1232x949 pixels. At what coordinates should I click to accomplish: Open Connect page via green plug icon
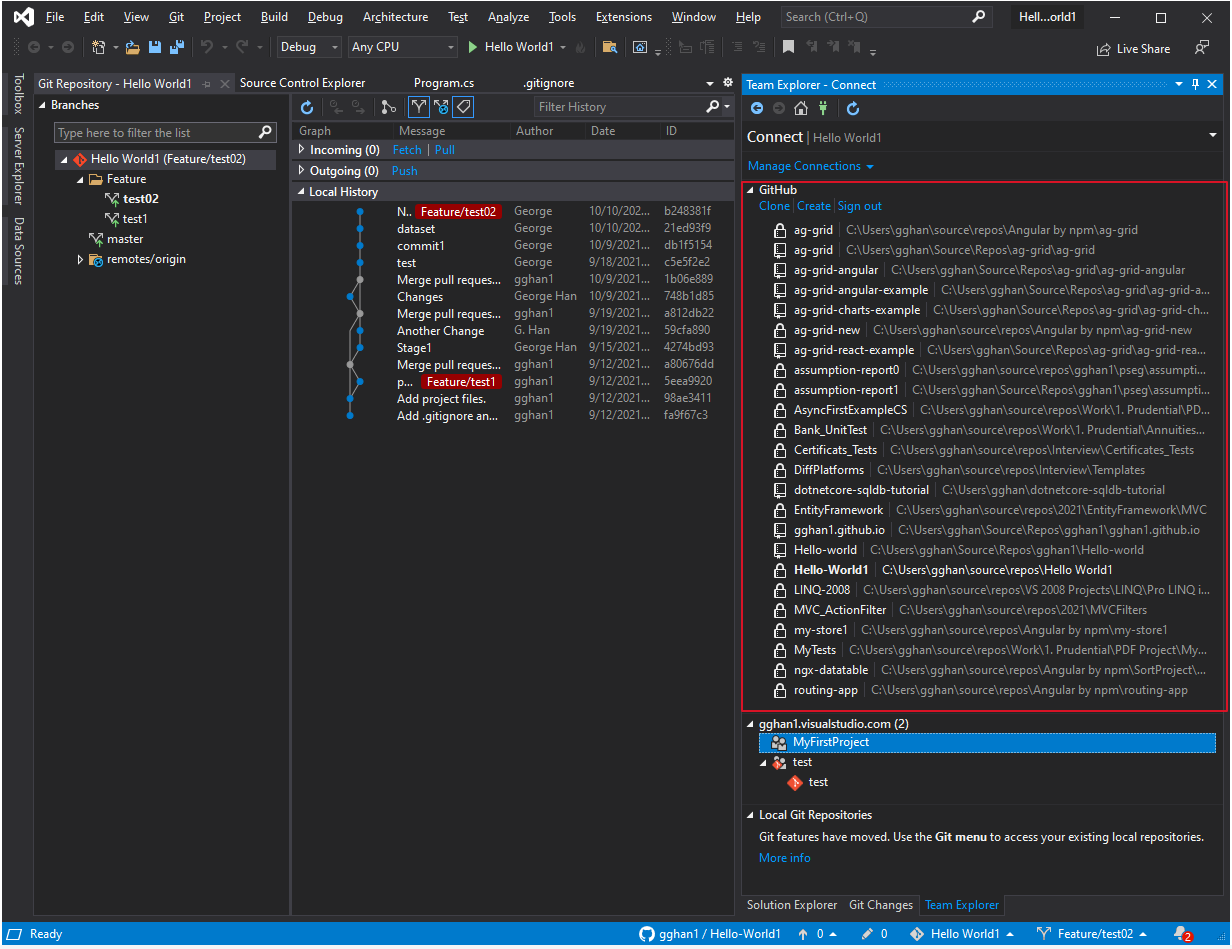coord(824,108)
